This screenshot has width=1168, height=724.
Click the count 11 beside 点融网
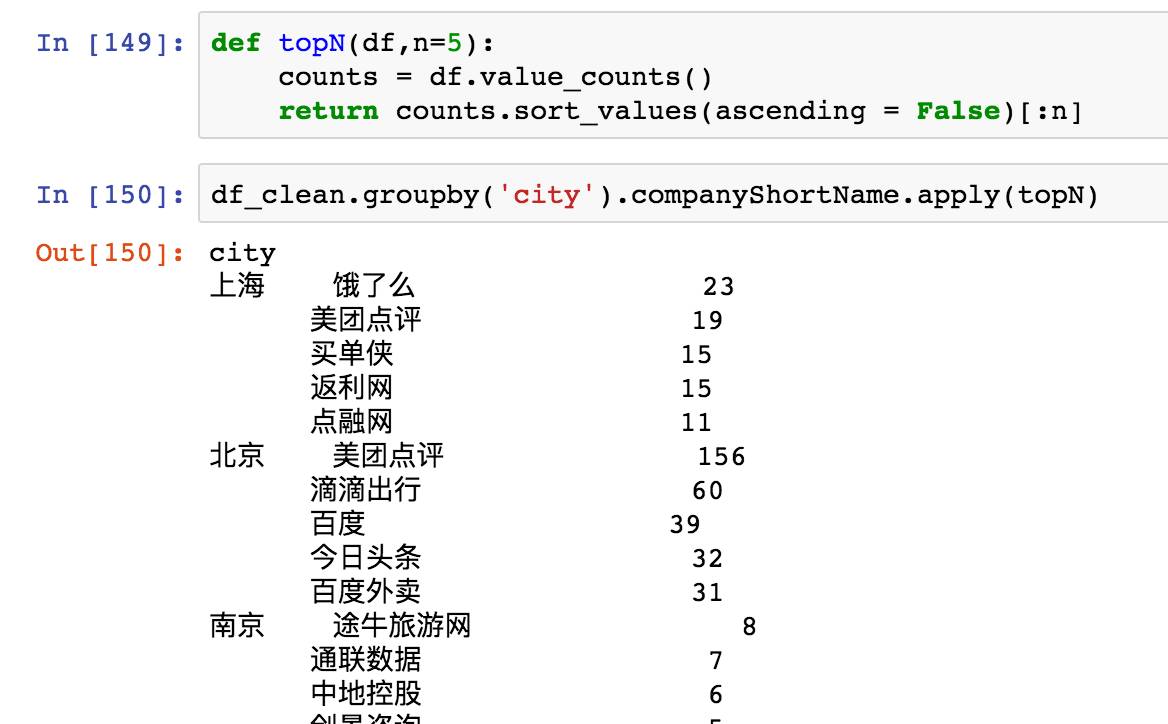click(x=696, y=423)
